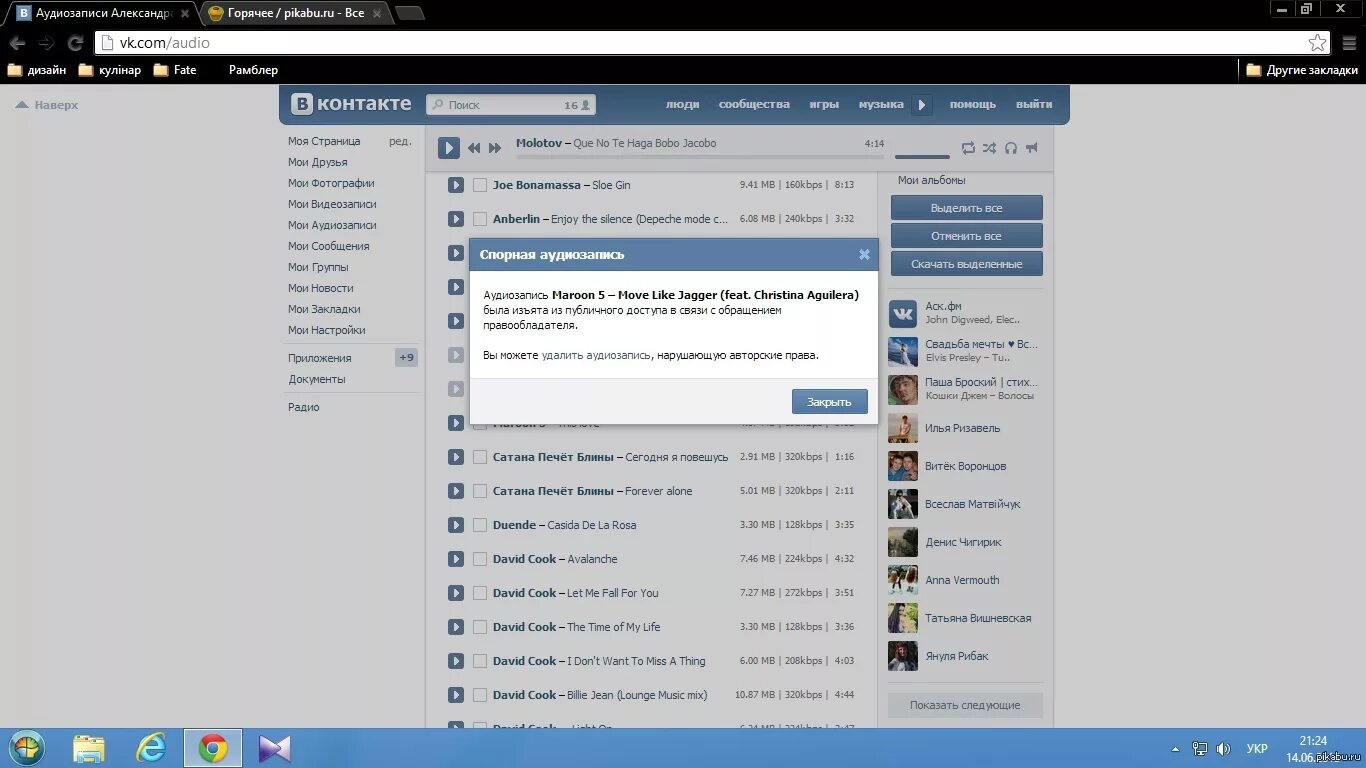Skip to previous track in player
Viewport: 1366px width, 768px height.
pyautogui.click(x=474, y=148)
